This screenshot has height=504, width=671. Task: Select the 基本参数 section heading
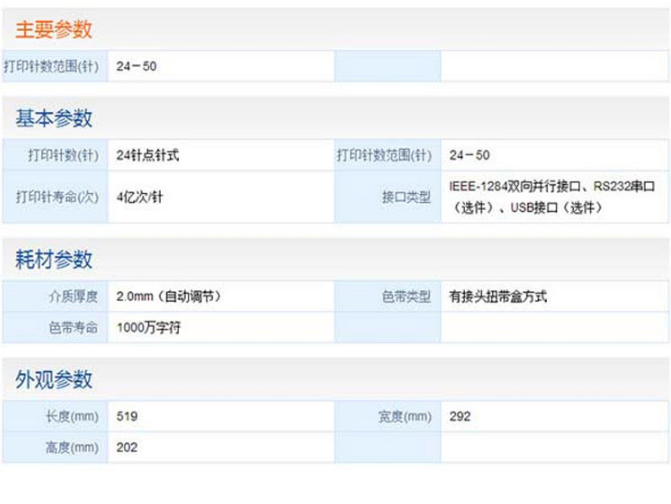(x=54, y=118)
